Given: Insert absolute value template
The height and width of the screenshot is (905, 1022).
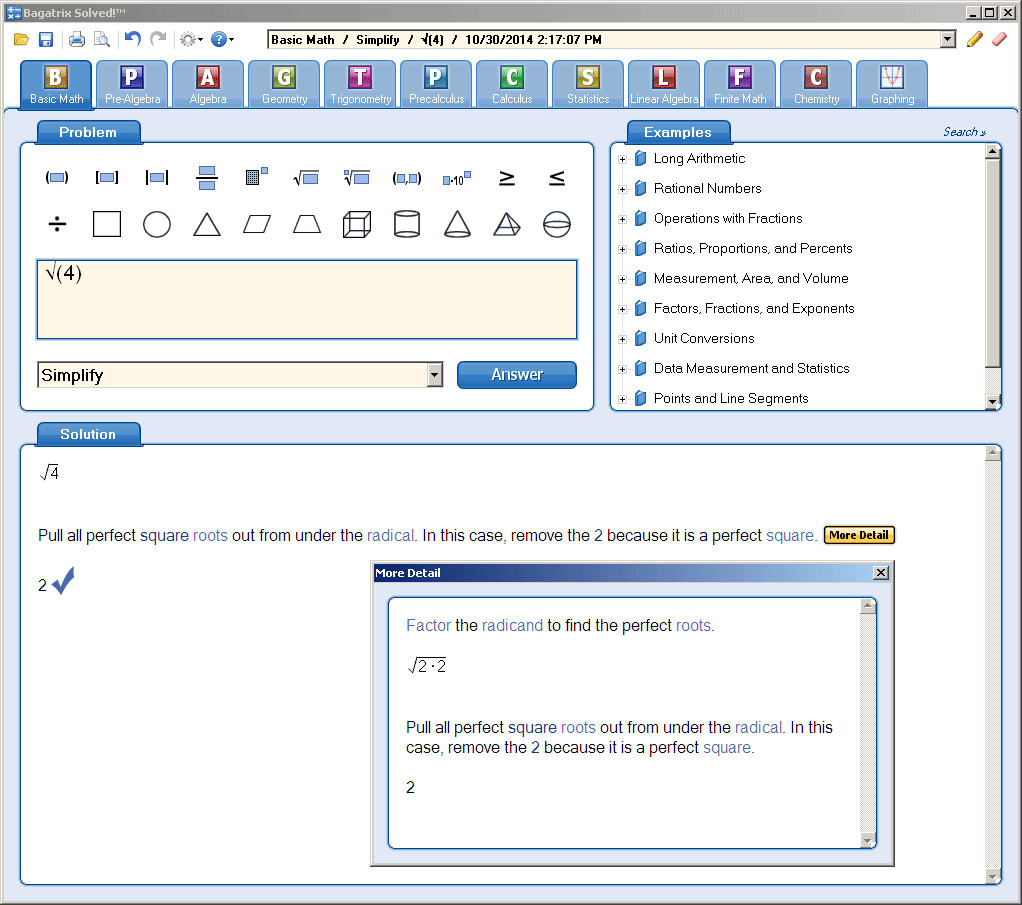Looking at the screenshot, I should pos(157,177).
